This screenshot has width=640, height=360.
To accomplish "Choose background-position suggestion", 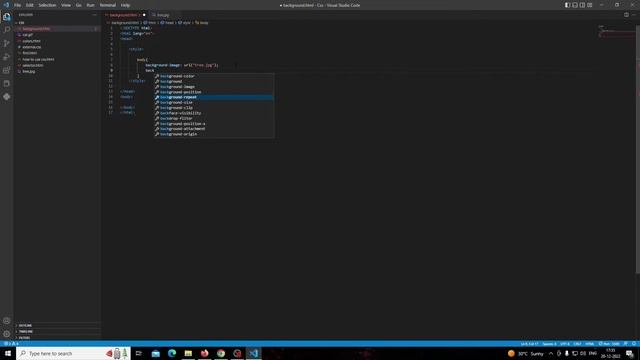I will point(213,92).
